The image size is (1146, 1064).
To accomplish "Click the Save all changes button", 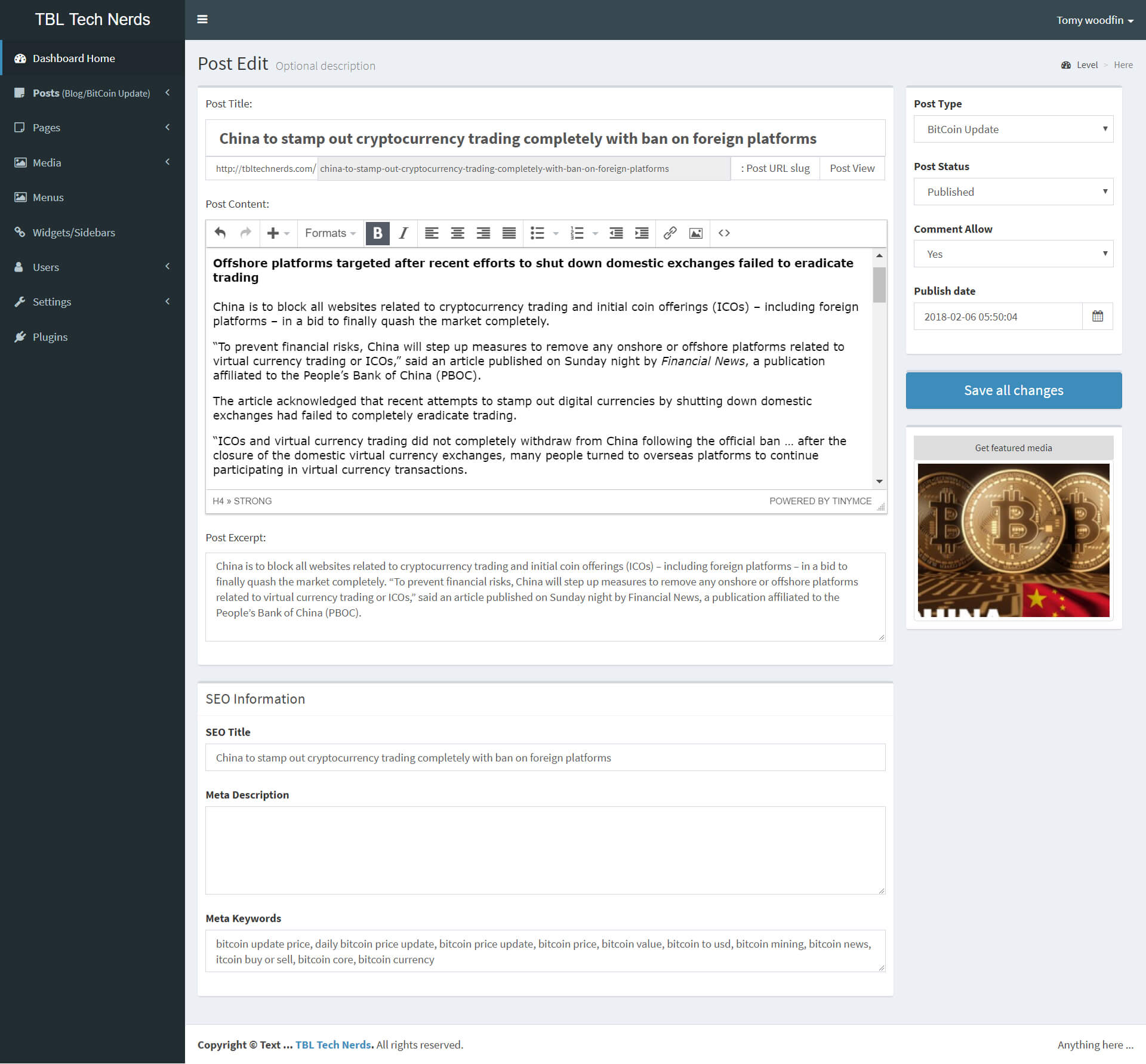I will coord(1013,390).
